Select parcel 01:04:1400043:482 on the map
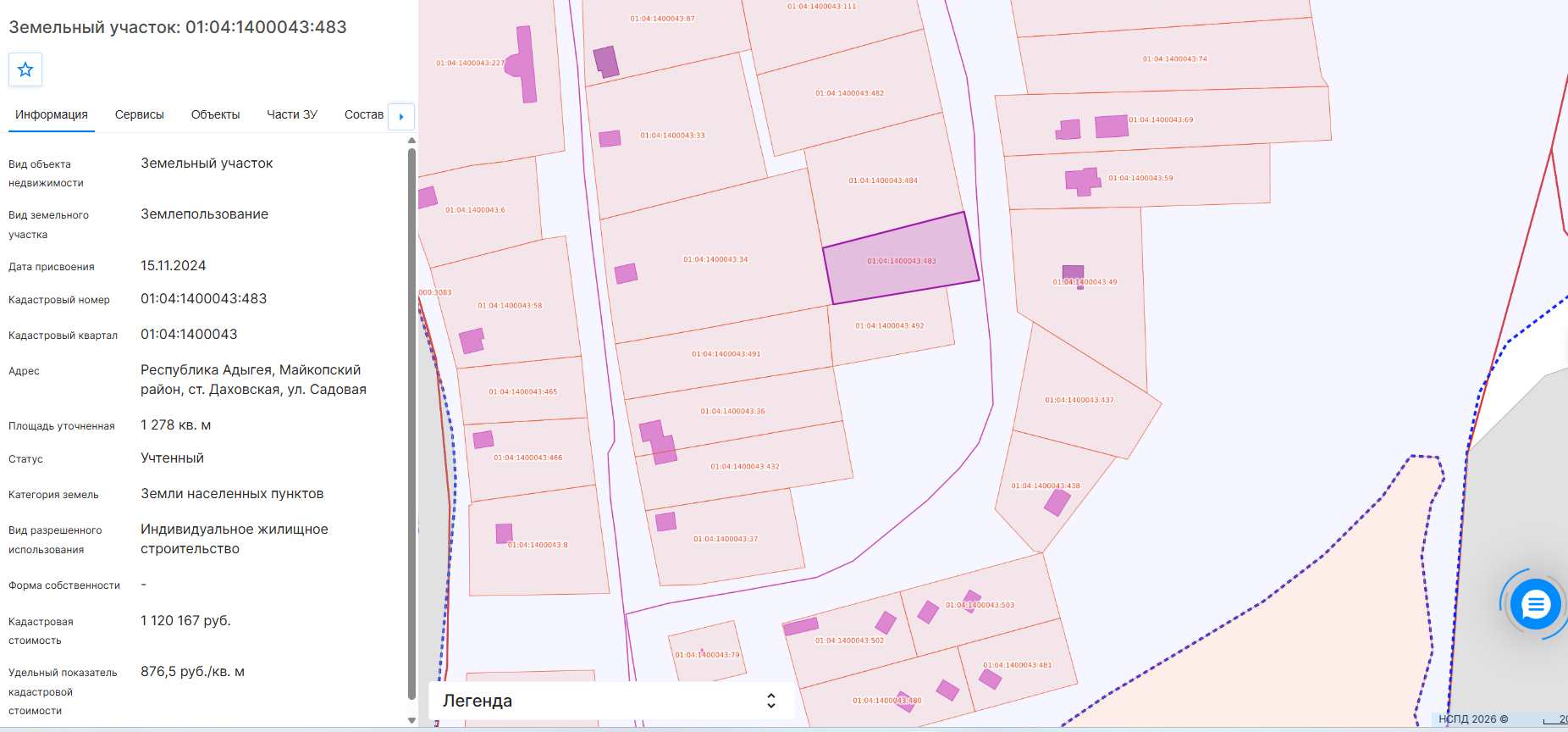Screen dimensions: 1568x732 [x=849, y=93]
